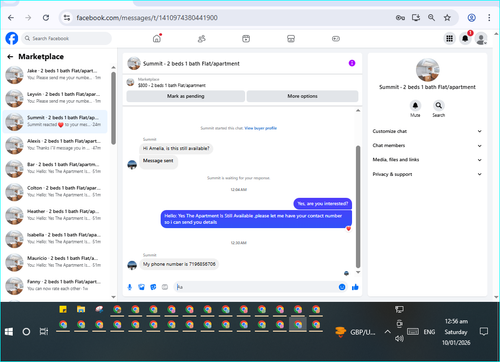Open the Windows Start menu
This screenshot has height=362, width=500.
[9, 332]
